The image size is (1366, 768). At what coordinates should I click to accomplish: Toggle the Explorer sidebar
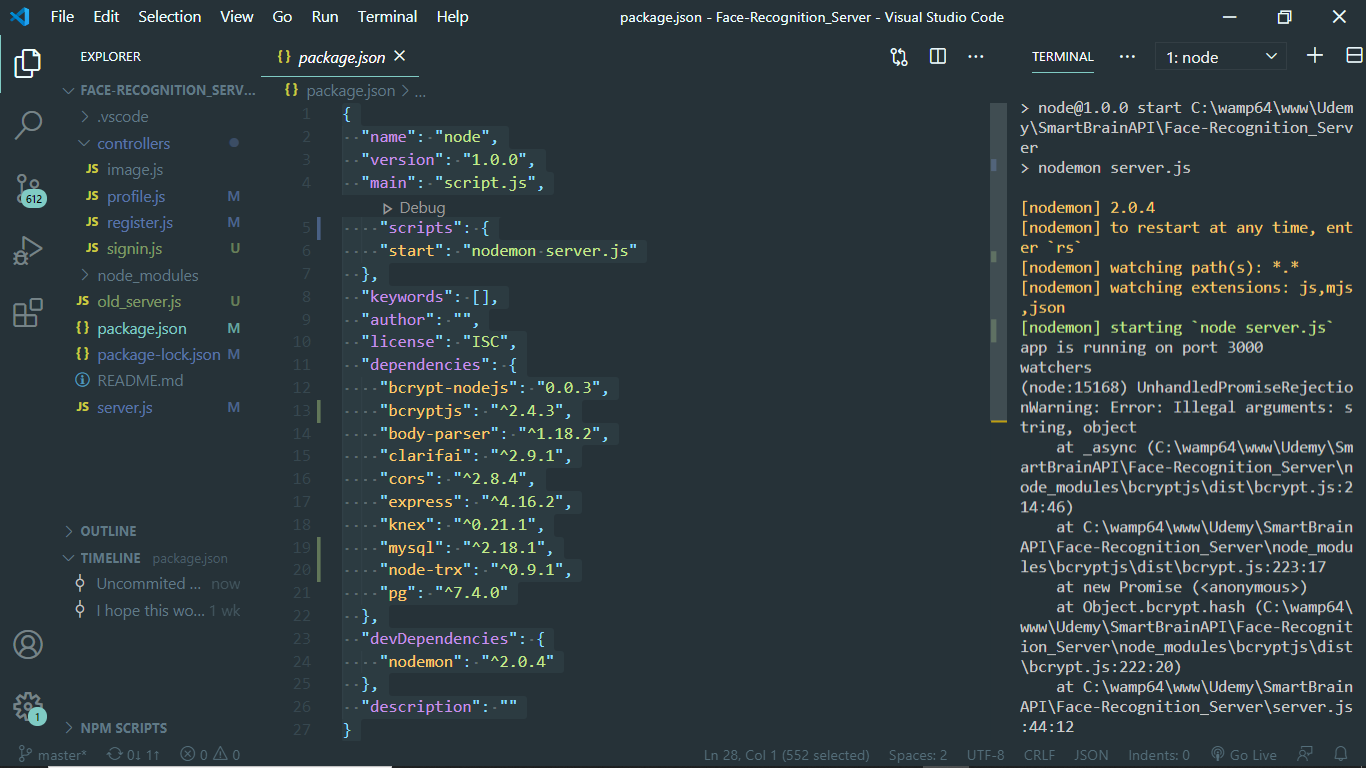27,63
